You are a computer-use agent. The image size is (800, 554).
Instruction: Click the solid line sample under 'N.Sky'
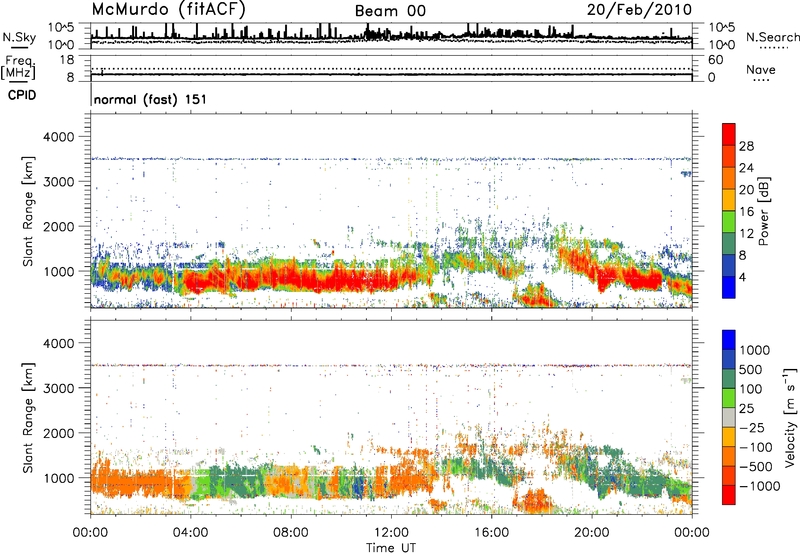coord(19,47)
